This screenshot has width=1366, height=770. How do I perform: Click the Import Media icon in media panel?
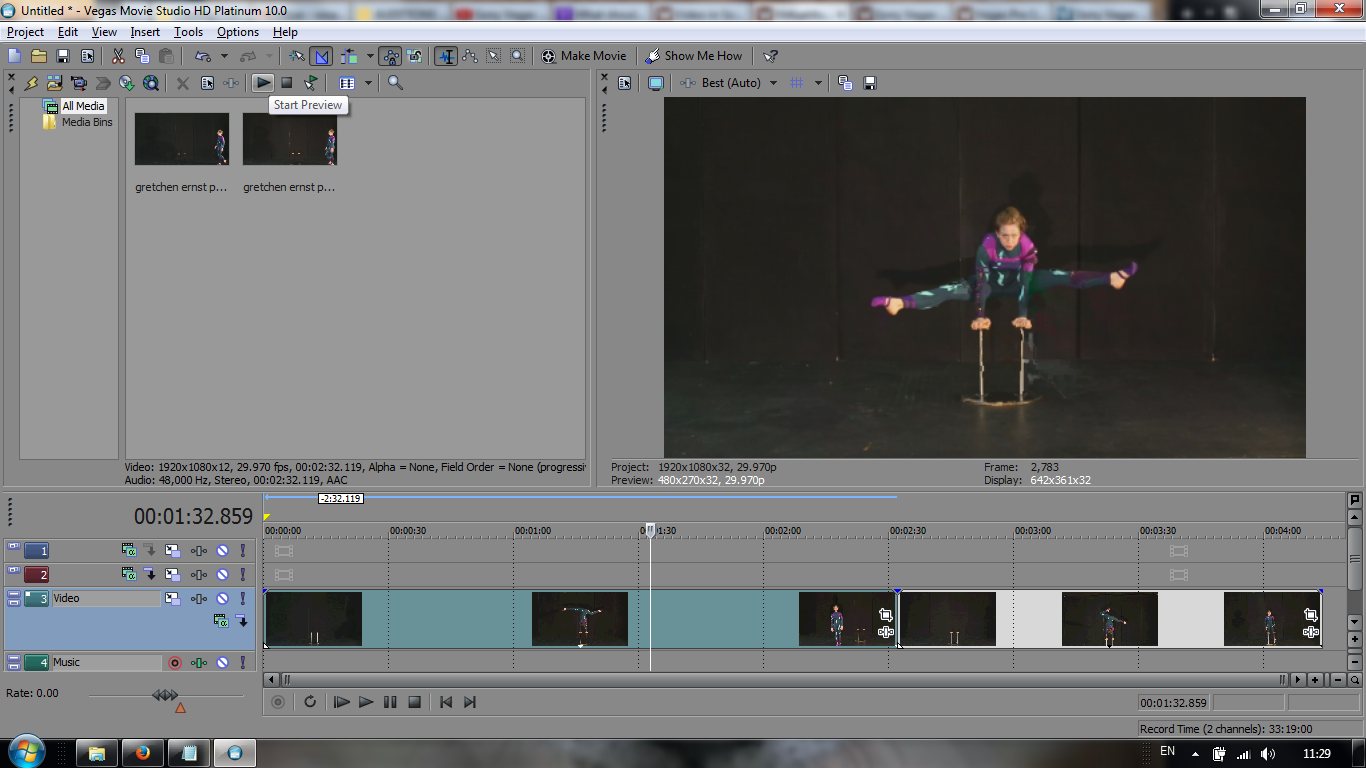[x=55, y=83]
